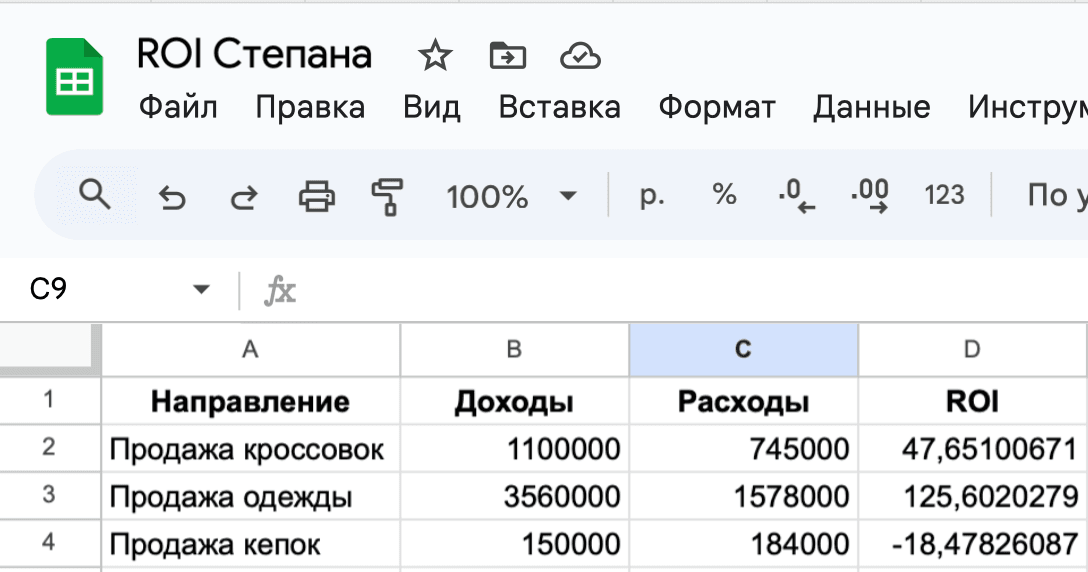The height and width of the screenshot is (572, 1088).
Task: Select row 3 header
Action: 50,496
